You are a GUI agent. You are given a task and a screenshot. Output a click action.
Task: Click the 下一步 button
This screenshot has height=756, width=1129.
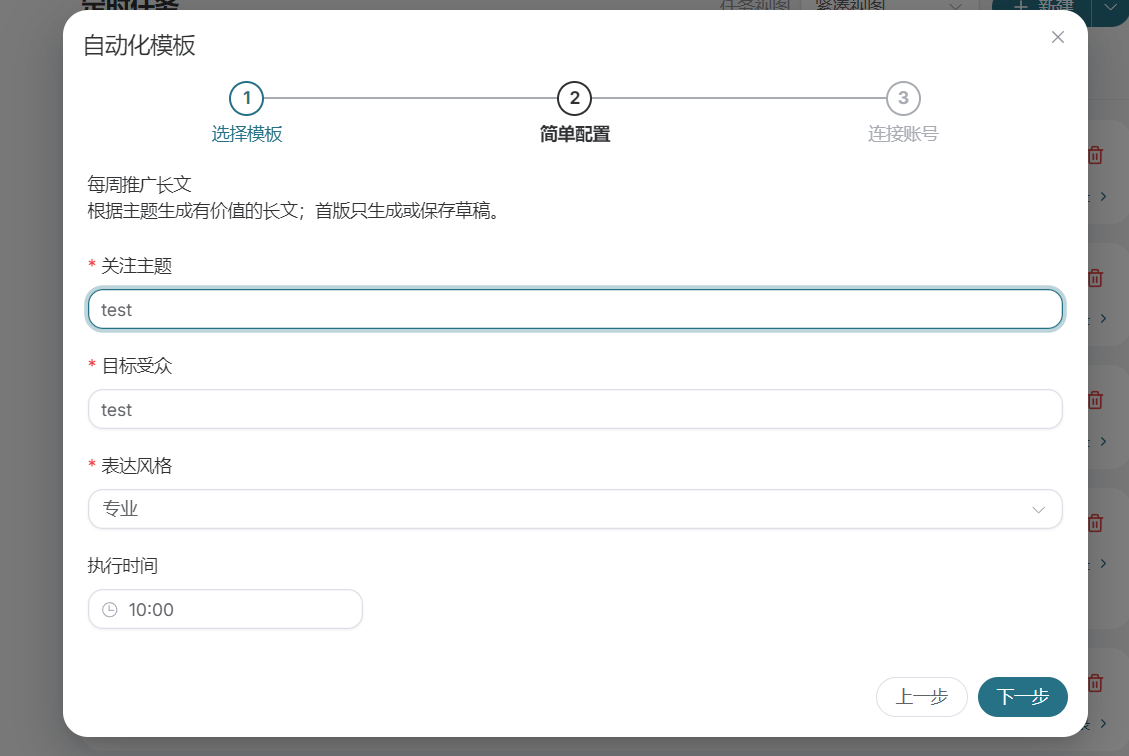coord(1022,697)
